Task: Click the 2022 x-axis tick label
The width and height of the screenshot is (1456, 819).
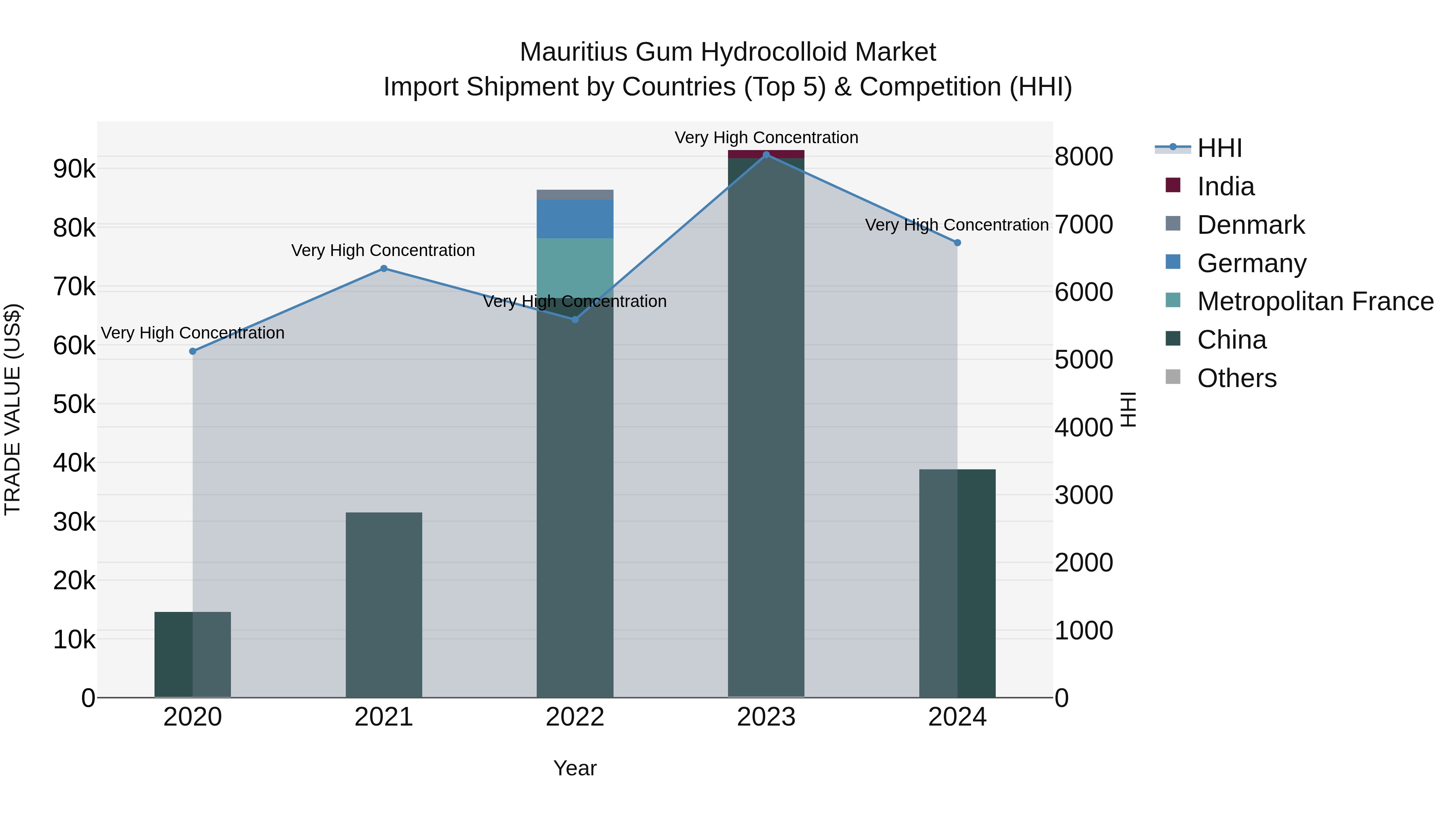Action: tap(576, 717)
